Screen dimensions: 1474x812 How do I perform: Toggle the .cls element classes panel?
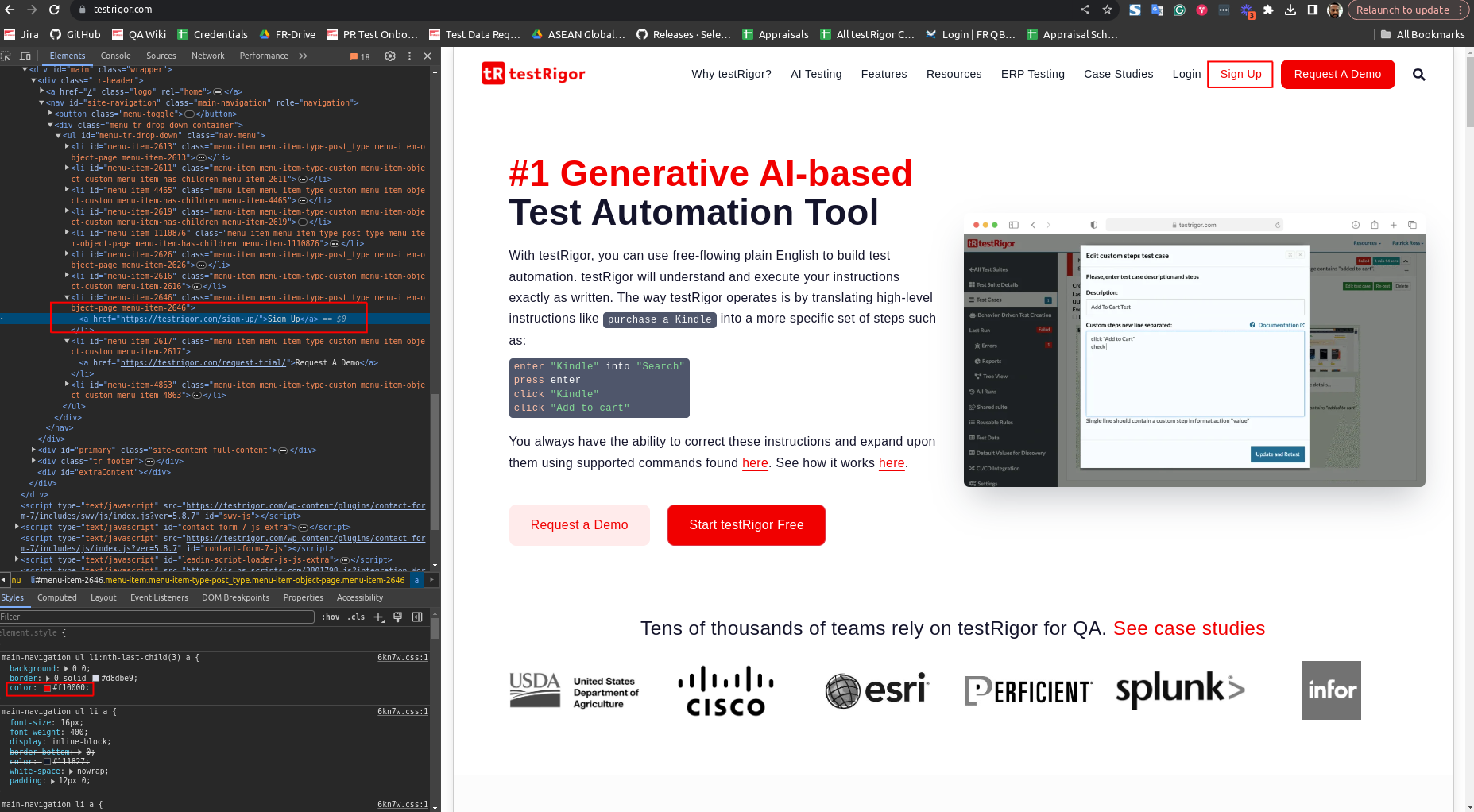[x=357, y=617]
